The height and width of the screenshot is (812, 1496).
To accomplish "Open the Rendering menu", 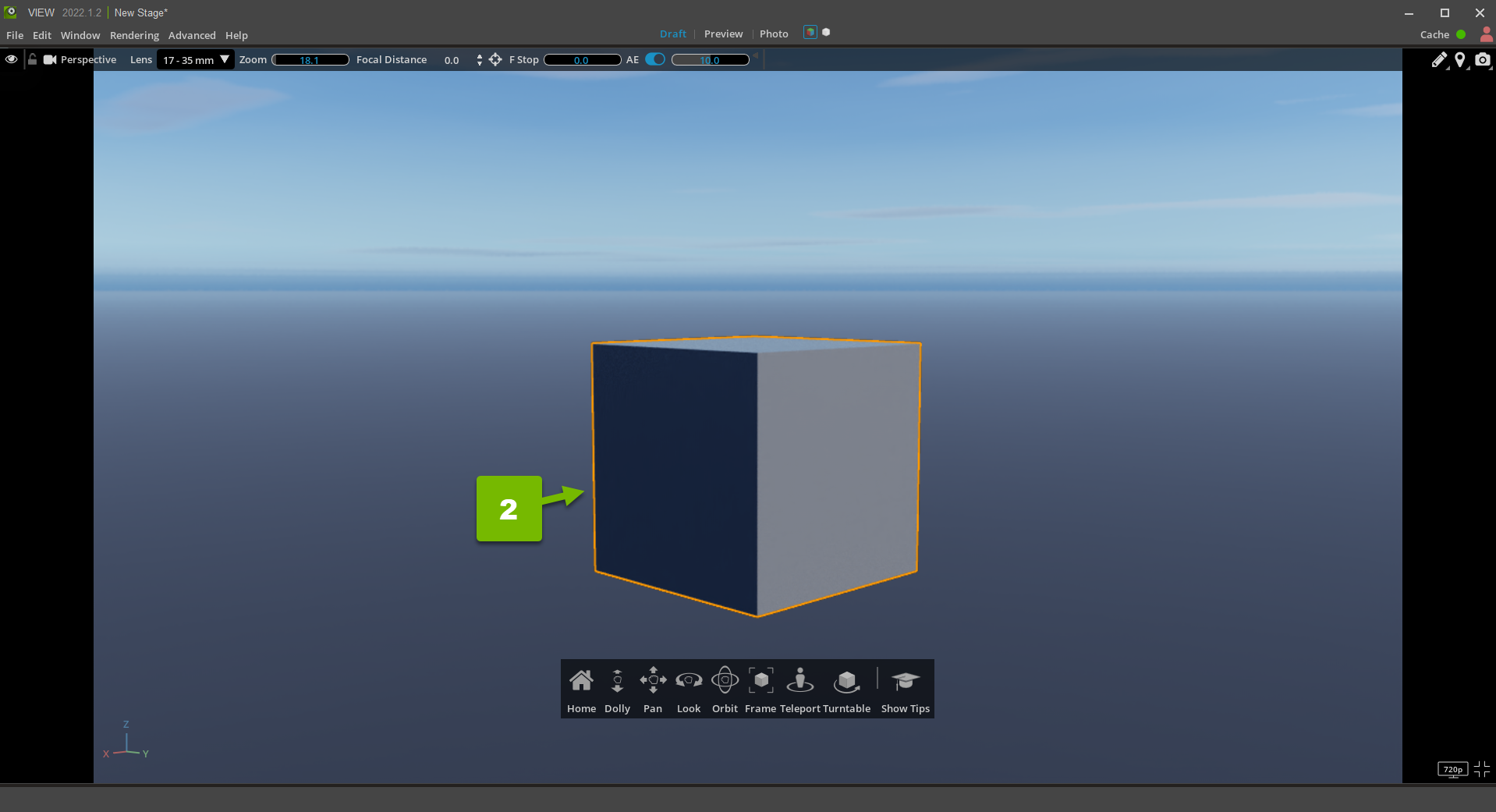I will tap(134, 35).
